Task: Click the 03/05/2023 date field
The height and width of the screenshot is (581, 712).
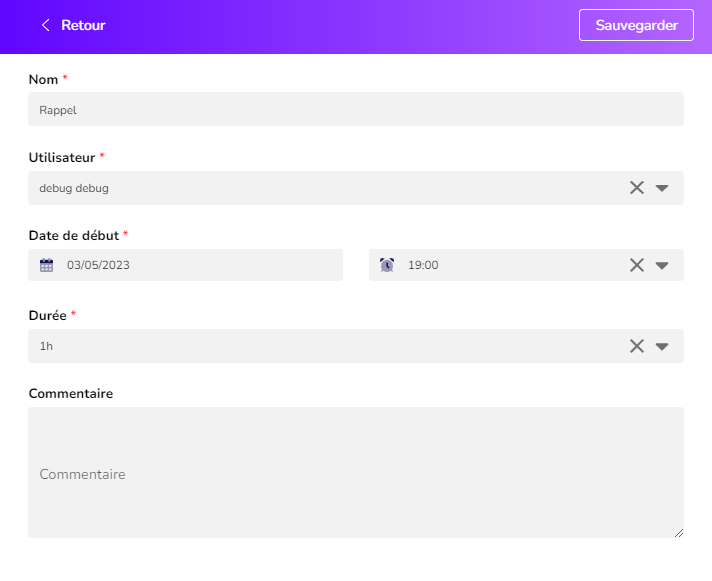Action: (x=98, y=265)
